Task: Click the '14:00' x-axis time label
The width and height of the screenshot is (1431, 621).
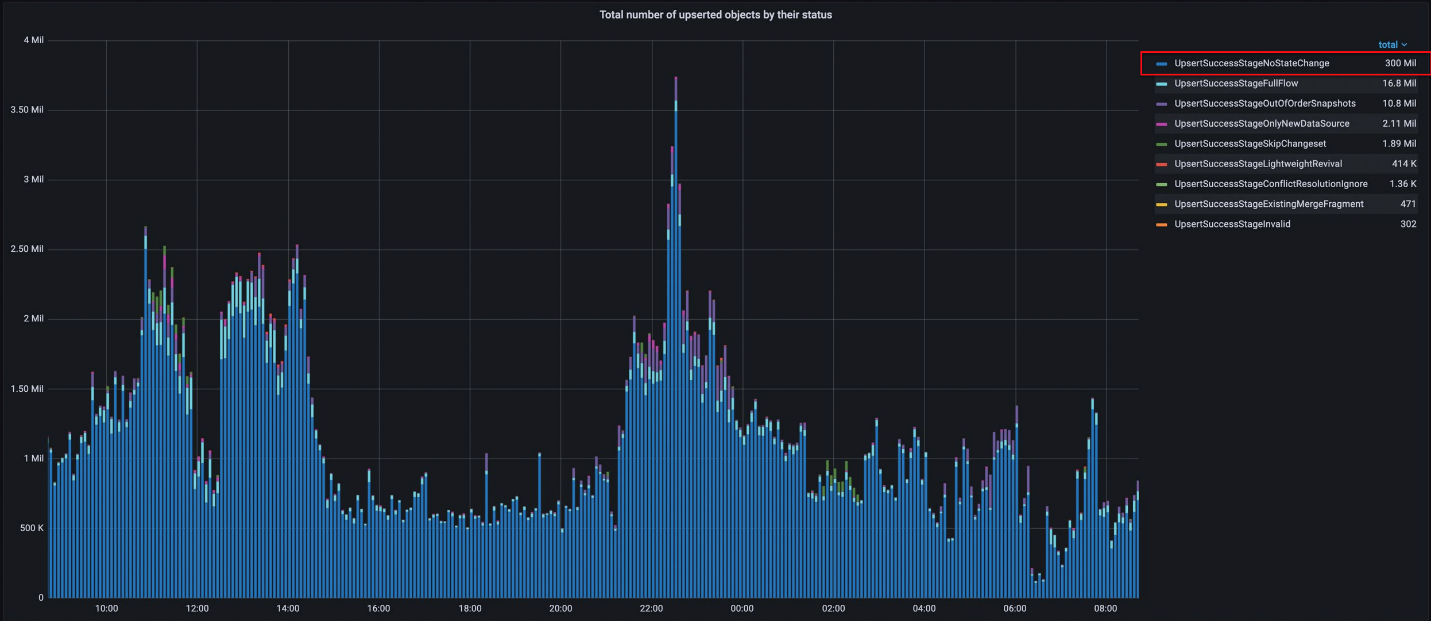Action: 288,608
